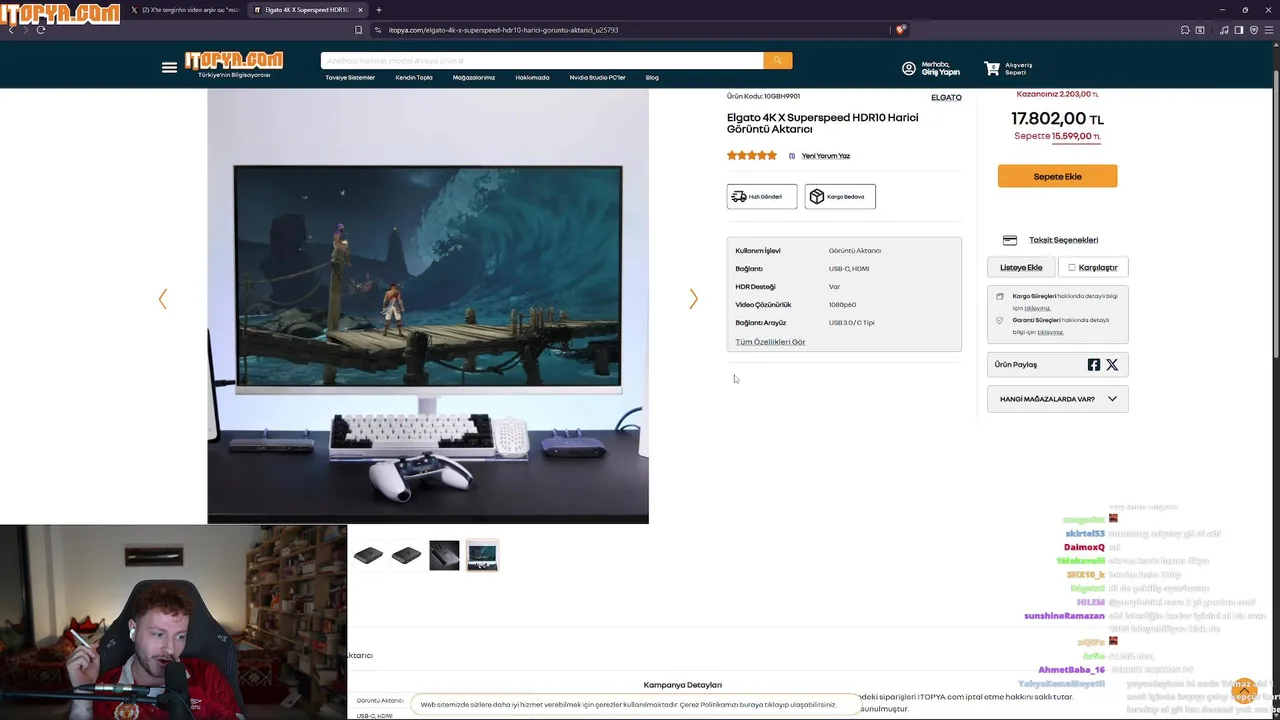Image resolution: width=1280 pixels, height=720 pixels.
Task: Follow tıklayınız link for Kargo Süreçleri
Action: point(1037,308)
